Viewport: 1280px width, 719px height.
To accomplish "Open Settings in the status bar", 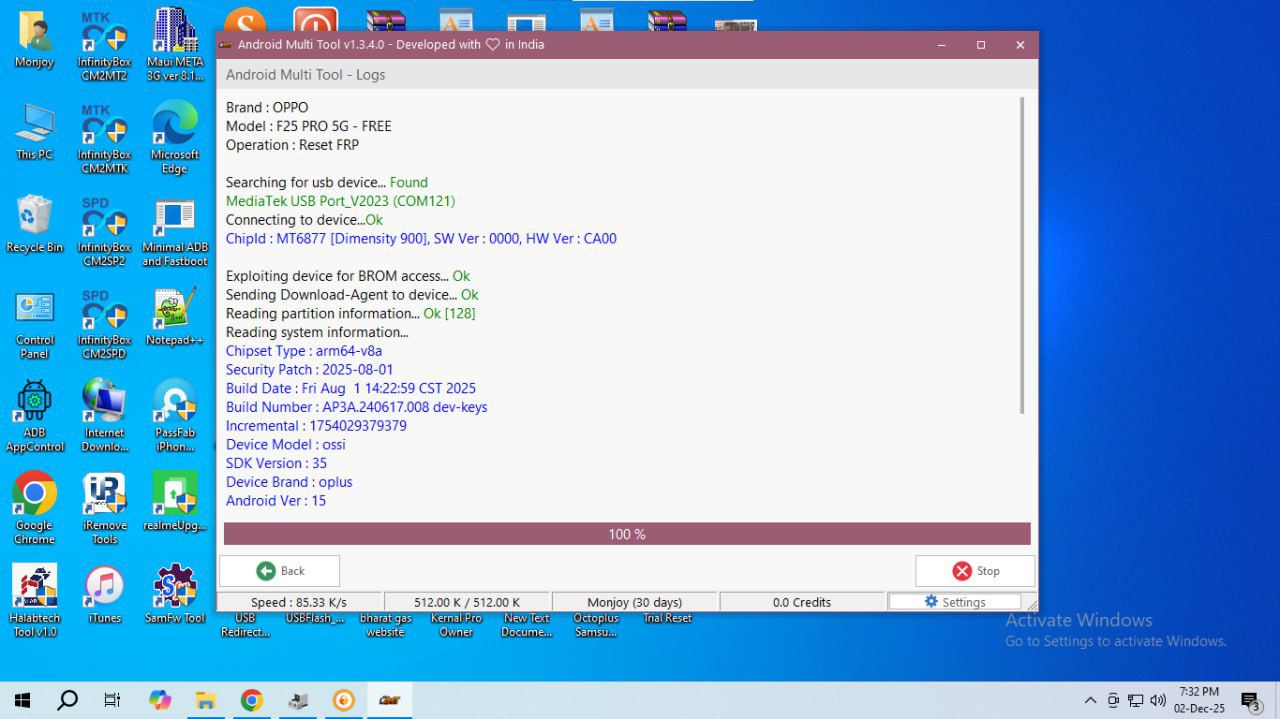I will [955, 602].
